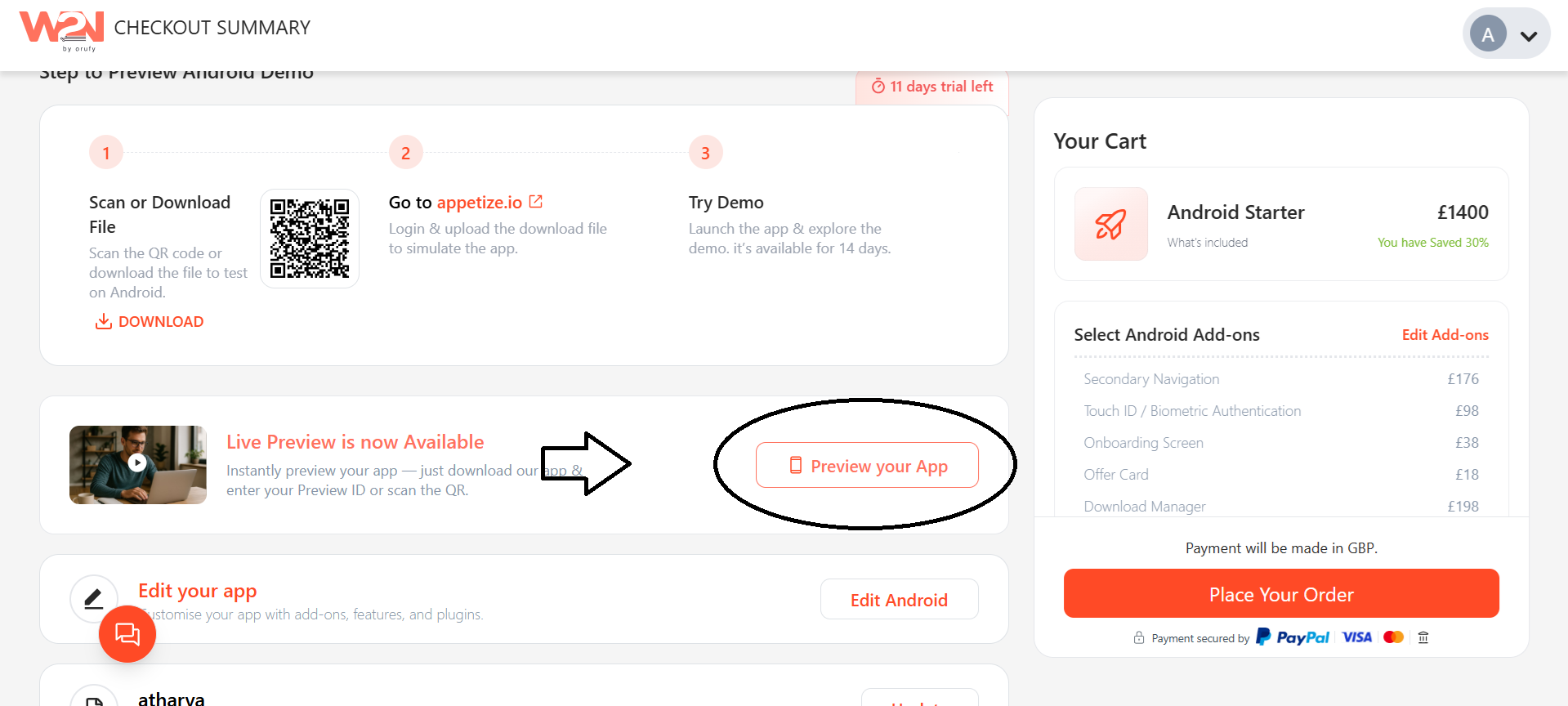Click the Mastercard payment logo
1568x706 pixels.
(1393, 637)
